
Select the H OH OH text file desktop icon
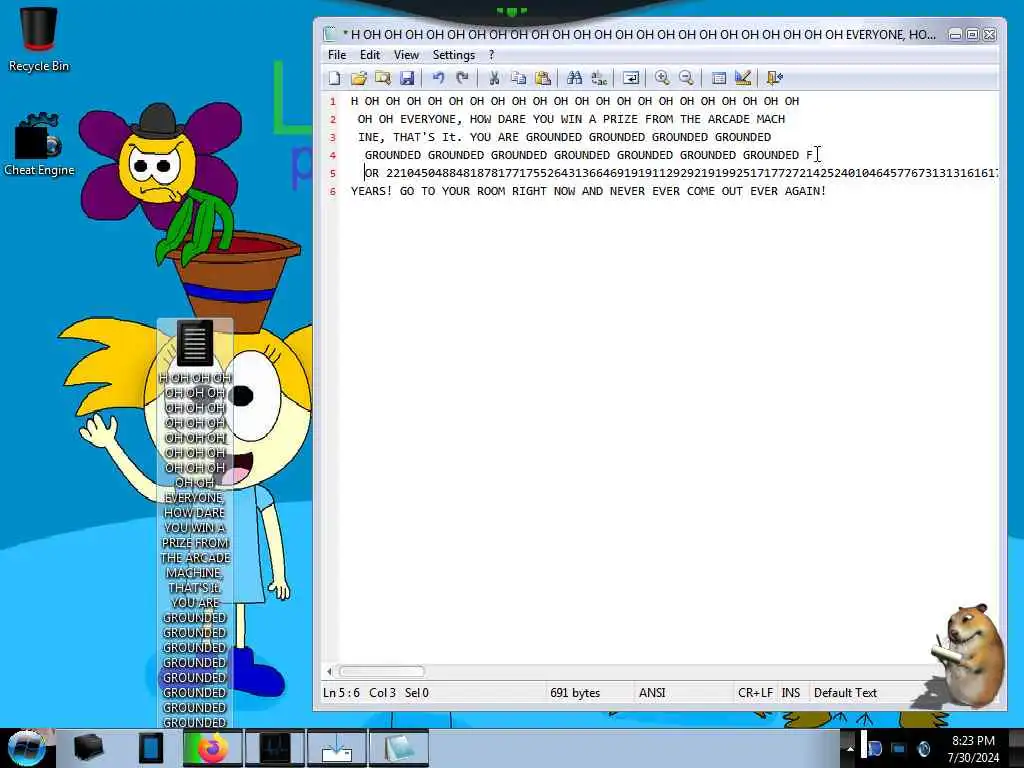tap(195, 522)
